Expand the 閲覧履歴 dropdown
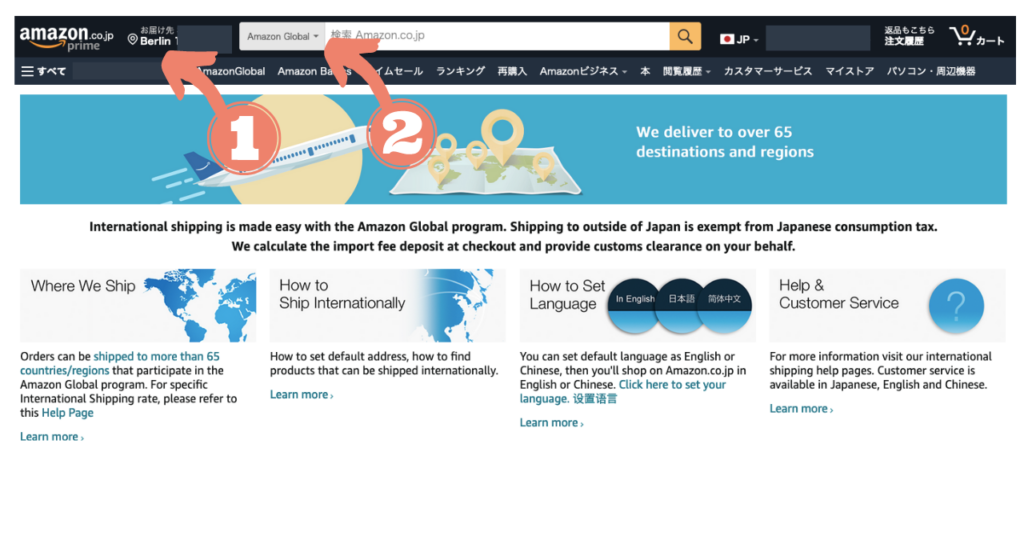Viewport: 1024px width, 536px height. click(x=686, y=71)
